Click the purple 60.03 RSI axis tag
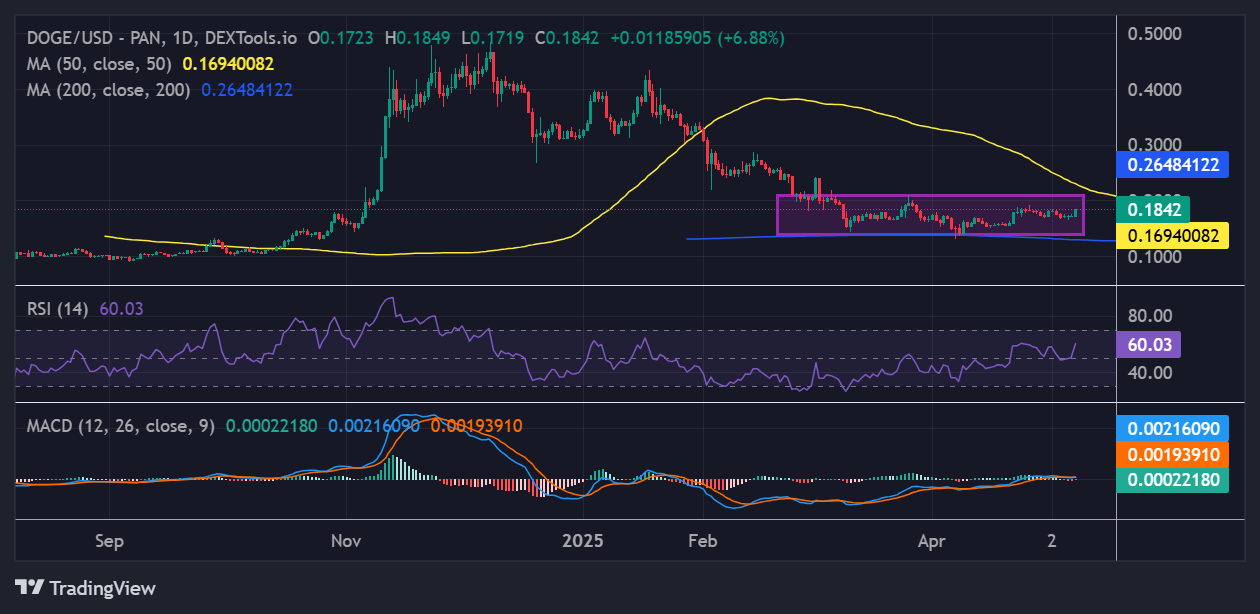This screenshot has height=614, width=1260. tap(1150, 345)
